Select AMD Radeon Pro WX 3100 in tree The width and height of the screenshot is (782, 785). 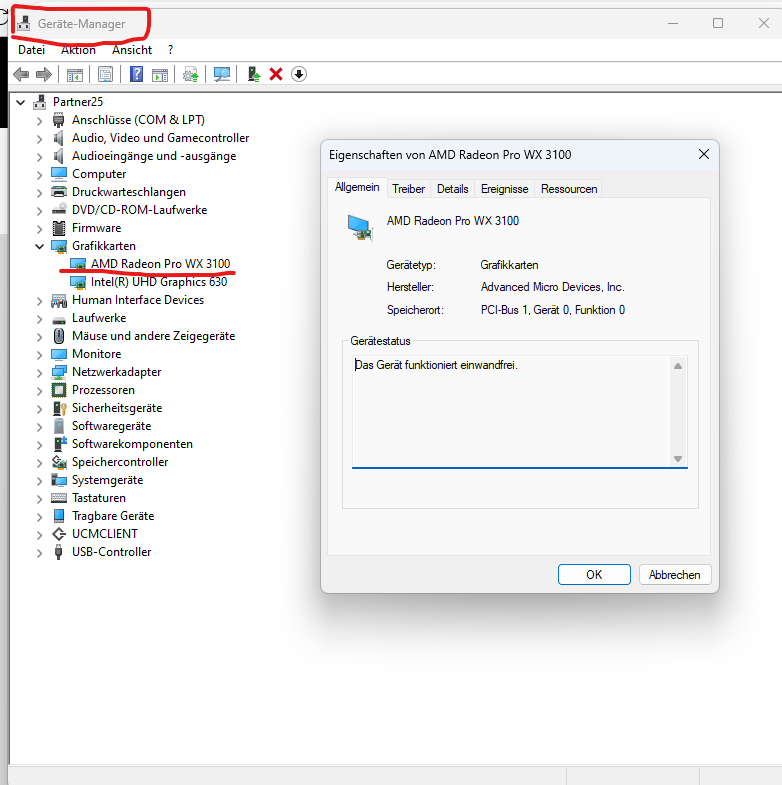160,264
